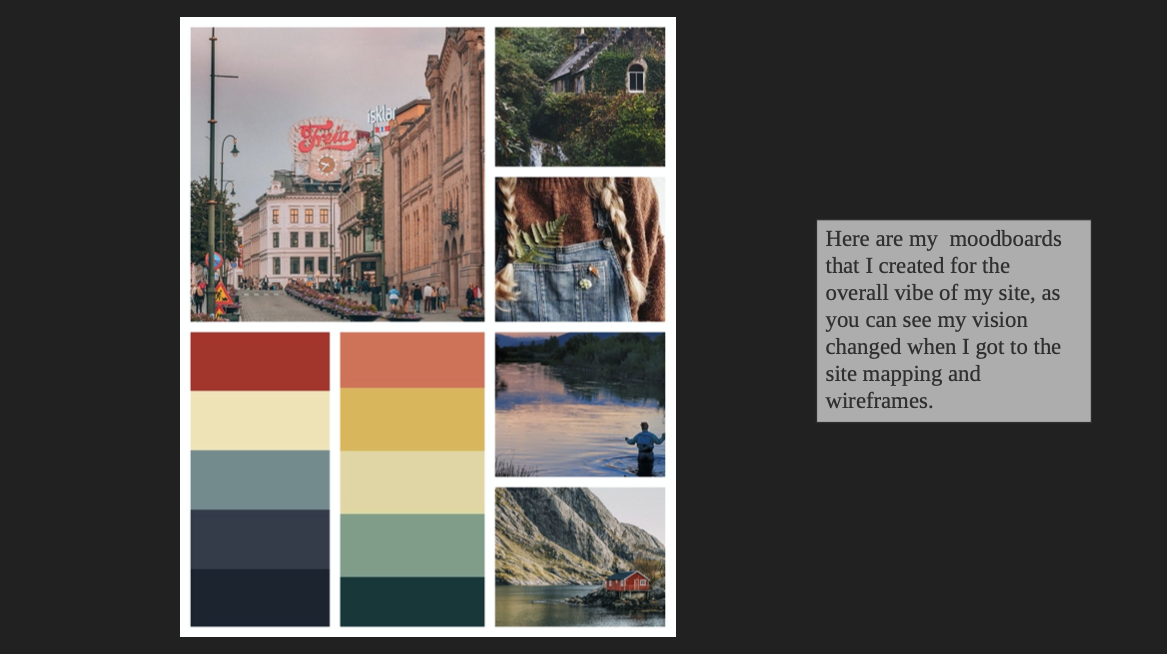
Task: Select the grayish blue-green swatch
Action: point(260,480)
